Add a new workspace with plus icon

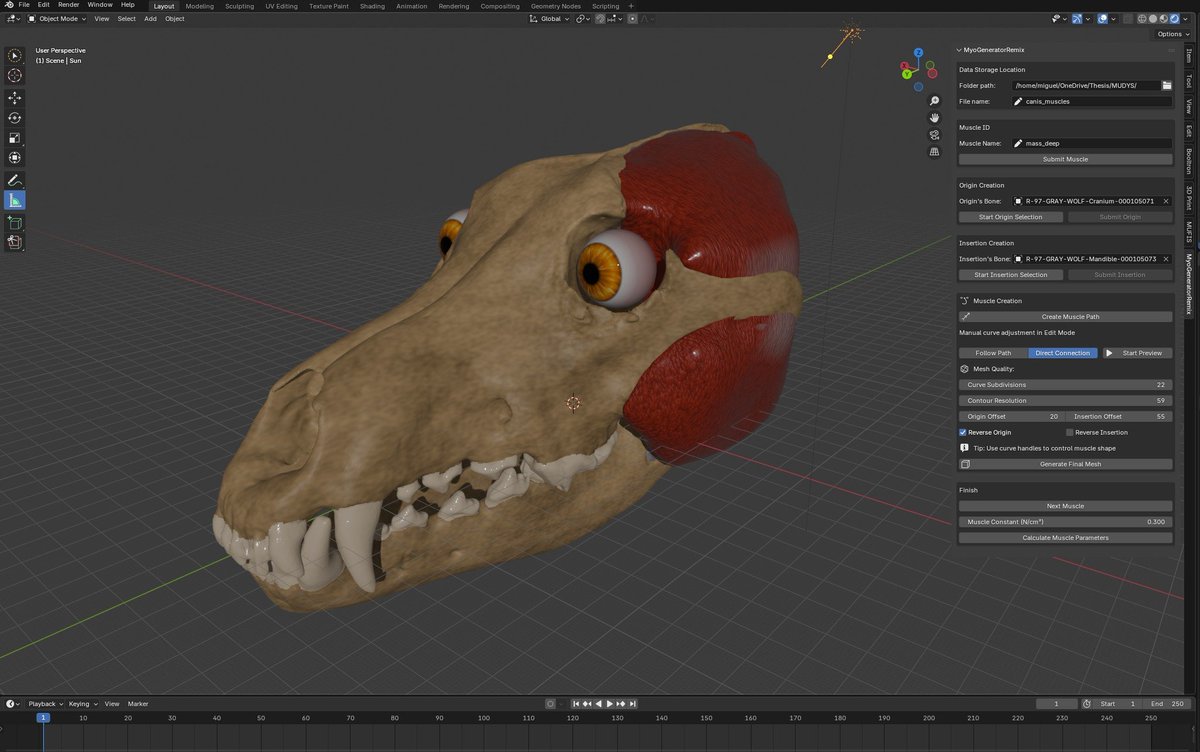(631, 6)
